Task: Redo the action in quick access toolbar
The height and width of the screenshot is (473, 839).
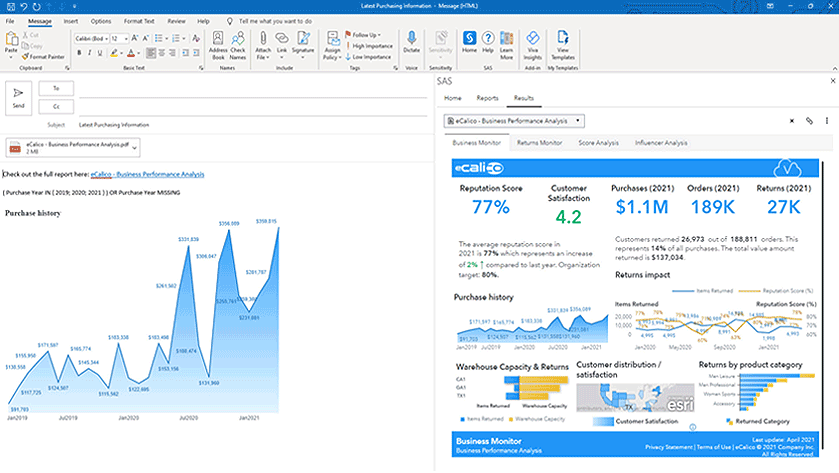Action: (x=36, y=6)
